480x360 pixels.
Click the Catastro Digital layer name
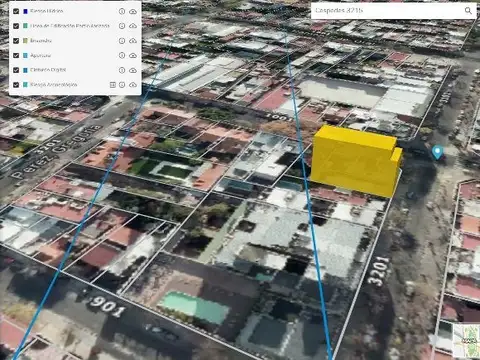click(x=48, y=70)
